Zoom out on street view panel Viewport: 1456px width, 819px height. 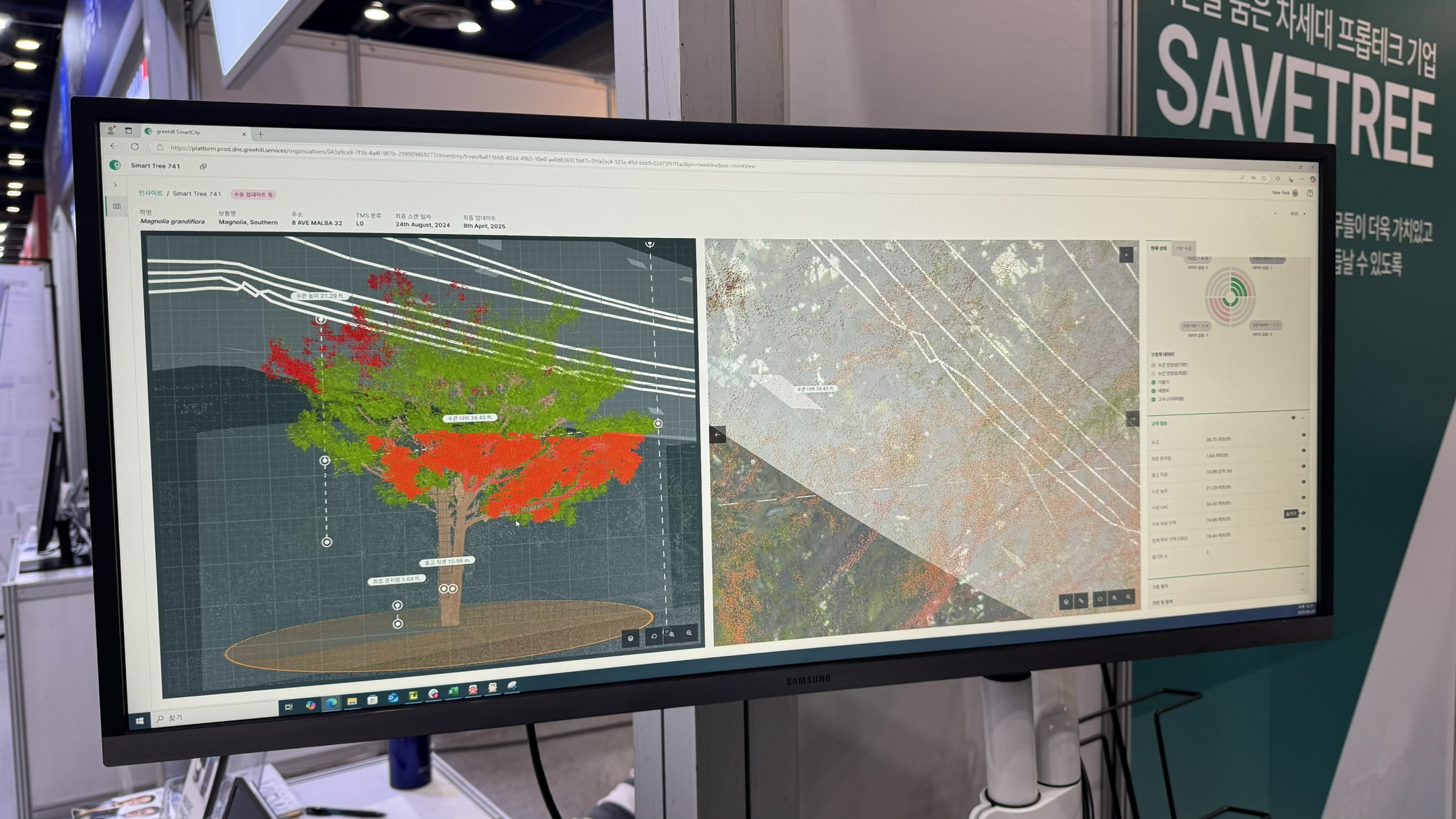(1128, 597)
